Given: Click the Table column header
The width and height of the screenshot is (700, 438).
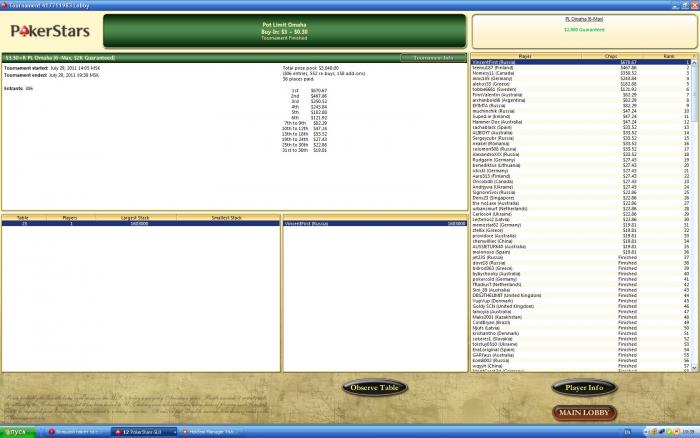Looking at the screenshot, I should click(22, 217).
